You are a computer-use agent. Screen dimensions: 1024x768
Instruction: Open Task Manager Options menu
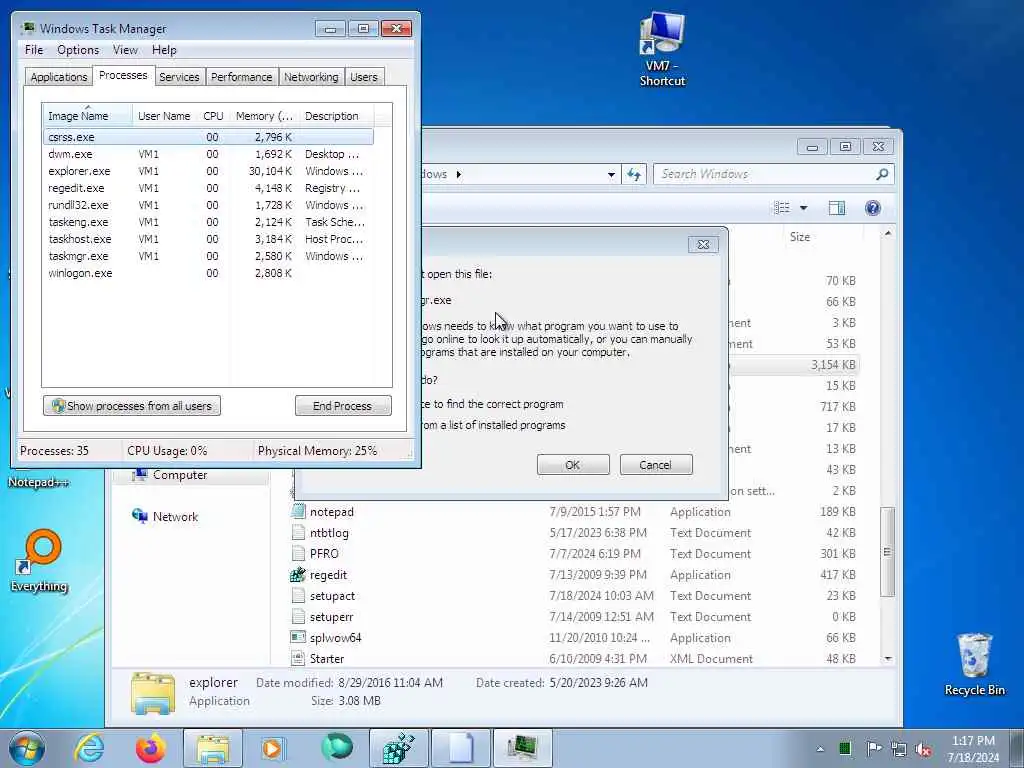(x=78, y=50)
